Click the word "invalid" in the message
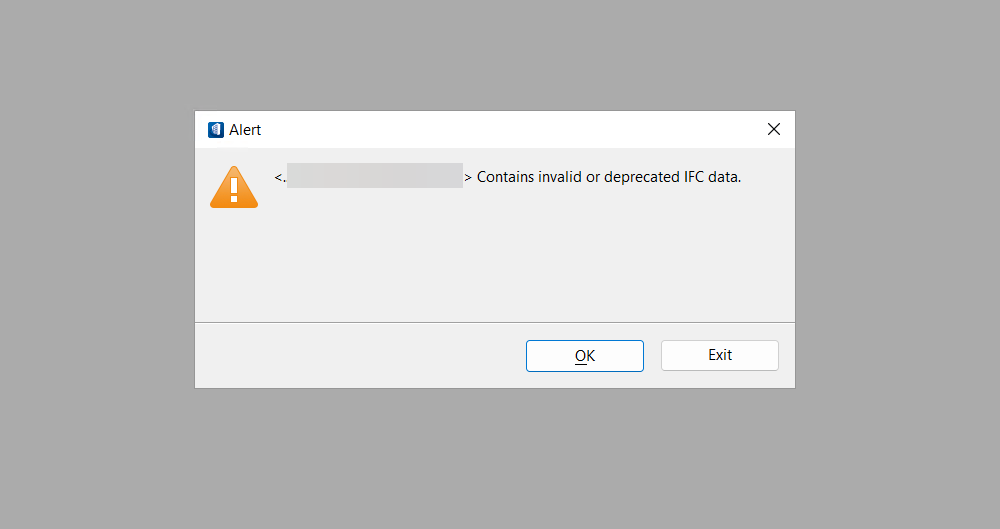Screen dimensions: 1000x529 coord(560,177)
